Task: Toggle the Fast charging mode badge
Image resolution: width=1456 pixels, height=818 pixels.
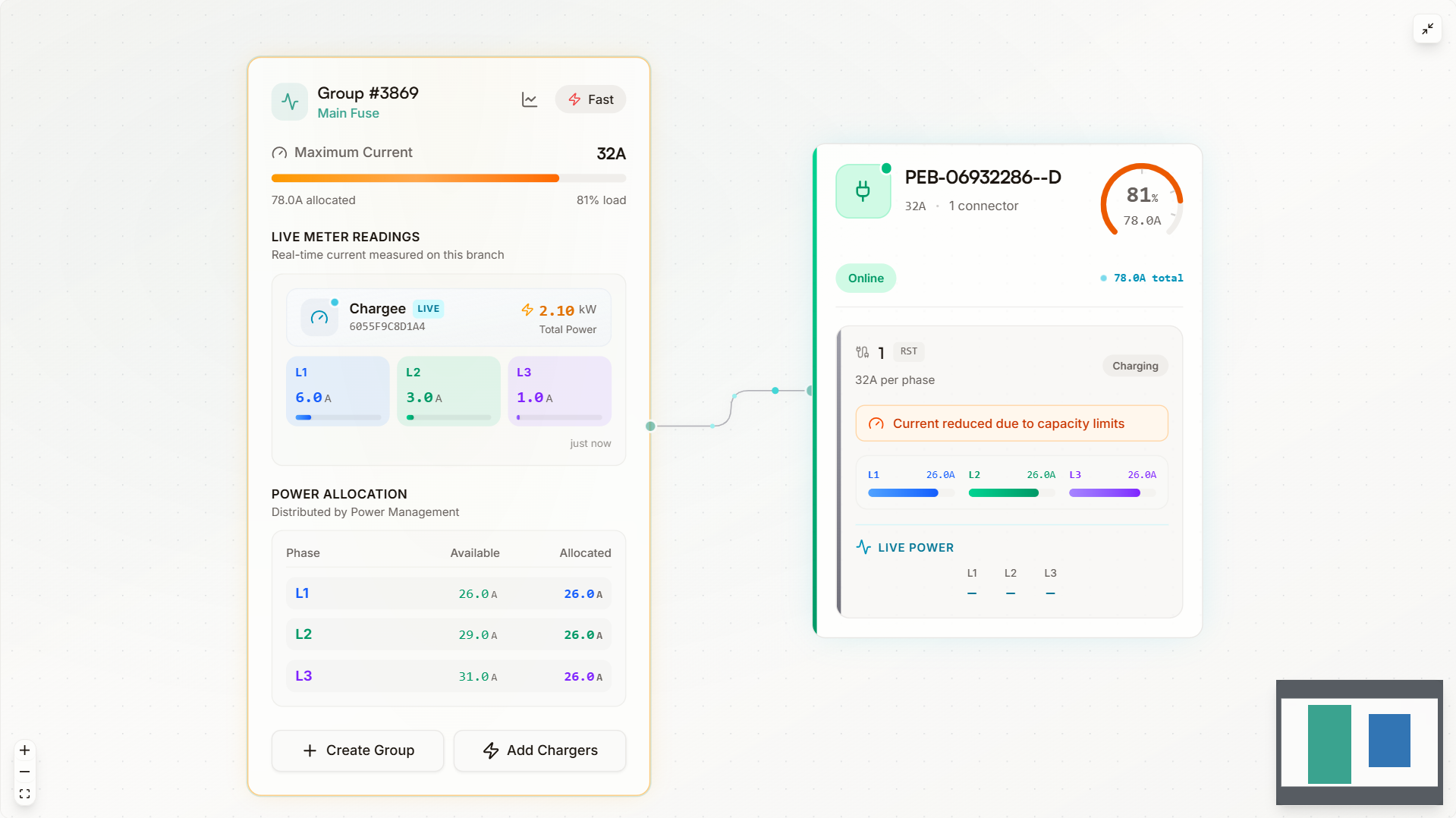Action: (x=590, y=99)
